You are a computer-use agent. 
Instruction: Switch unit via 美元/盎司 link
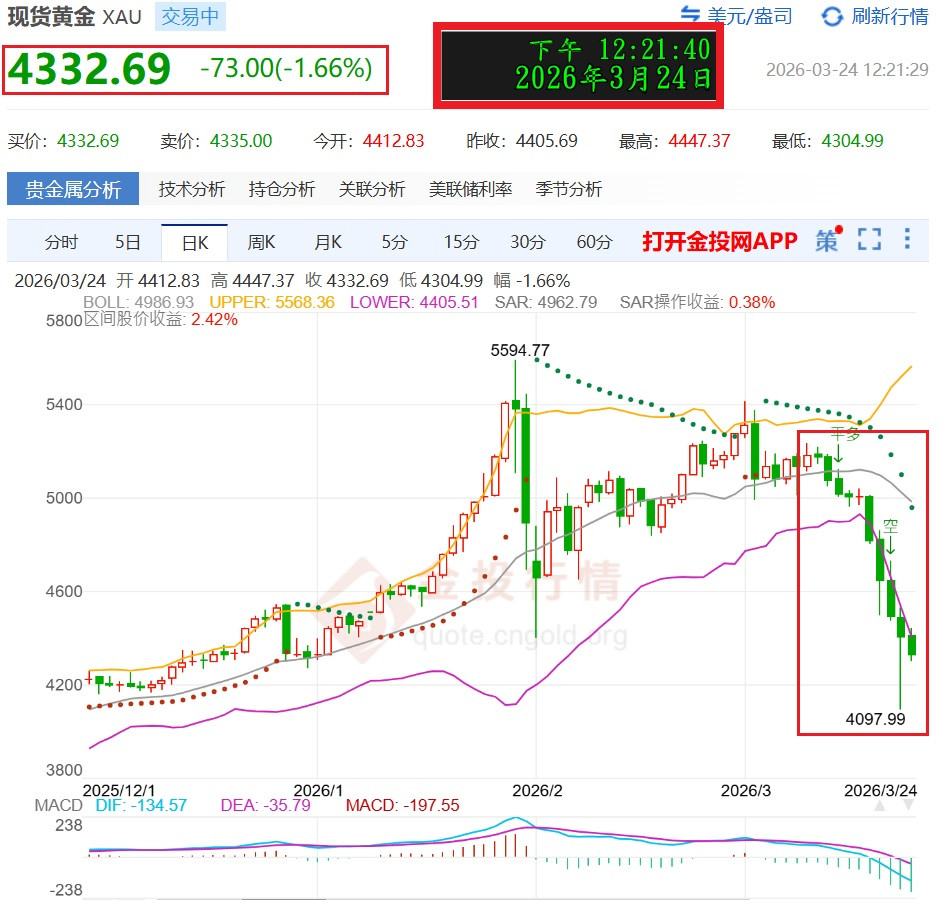750,16
